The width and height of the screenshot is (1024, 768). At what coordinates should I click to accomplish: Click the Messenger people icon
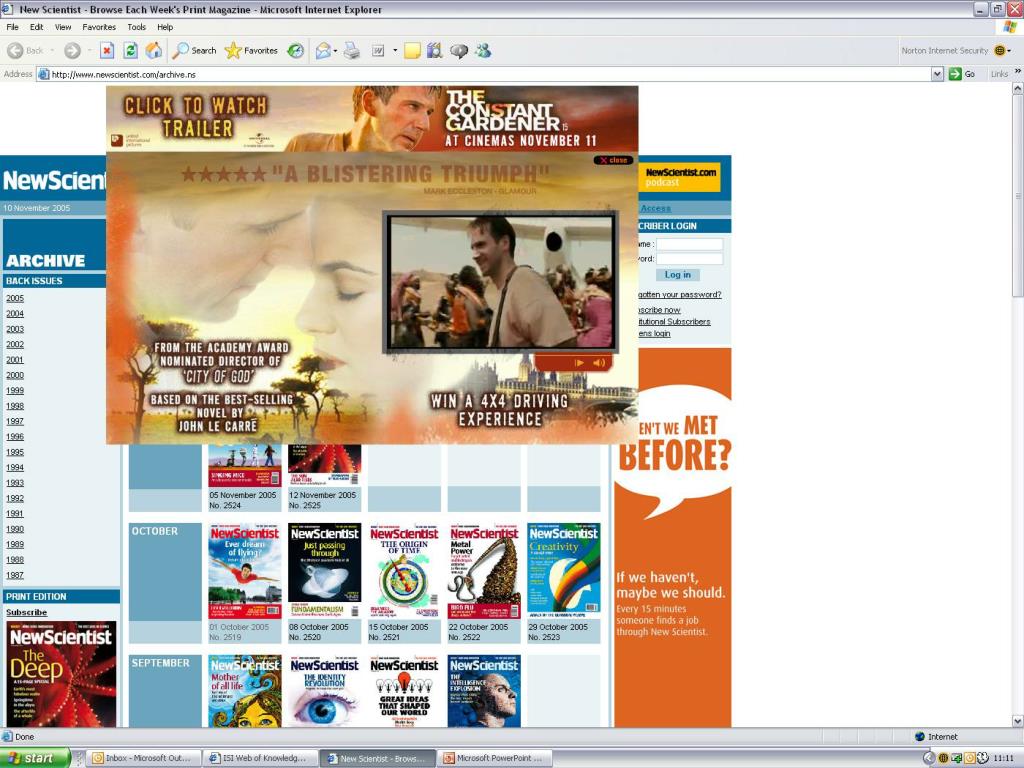pyautogui.click(x=483, y=50)
